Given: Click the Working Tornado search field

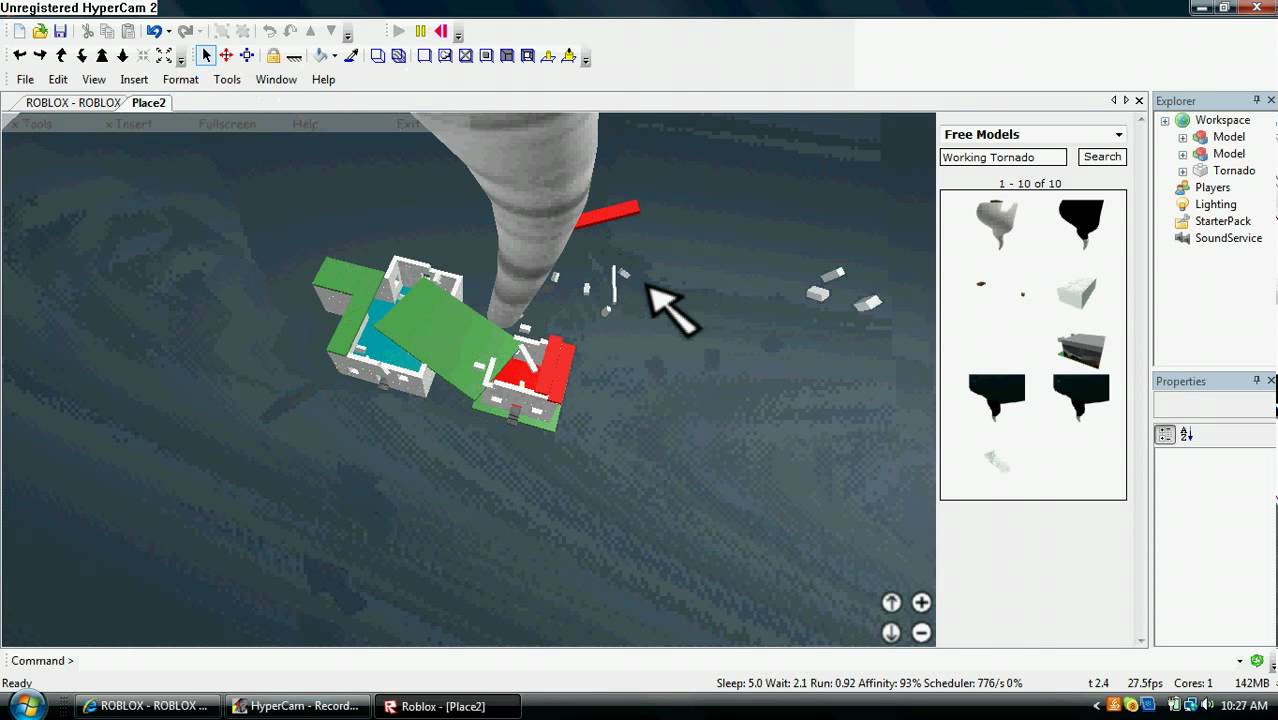Looking at the screenshot, I should click(x=1003, y=157).
